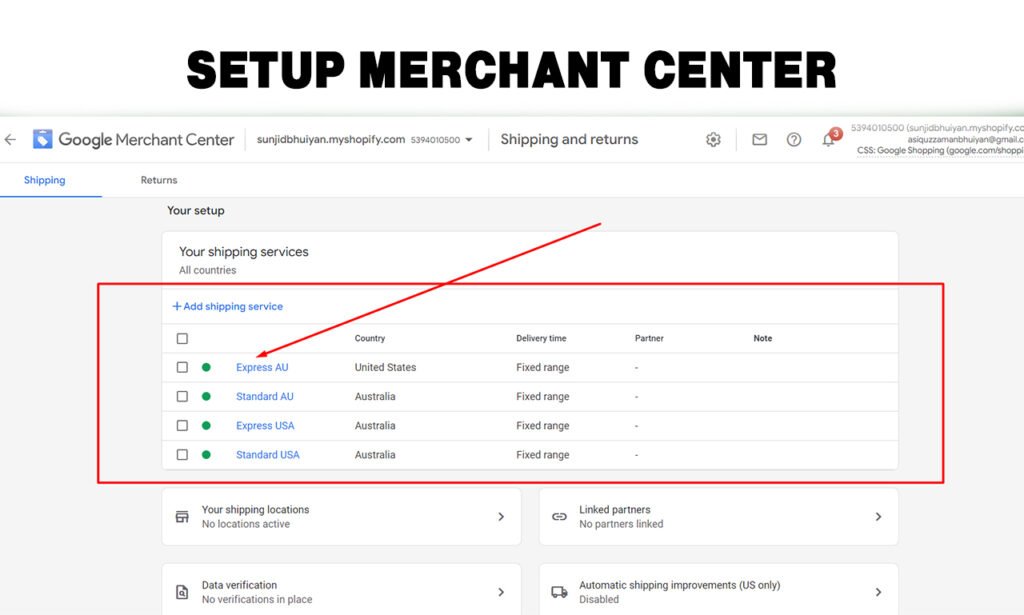Click the green status dot for Standard AU
The image size is (1024, 615).
[x=206, y=396]
